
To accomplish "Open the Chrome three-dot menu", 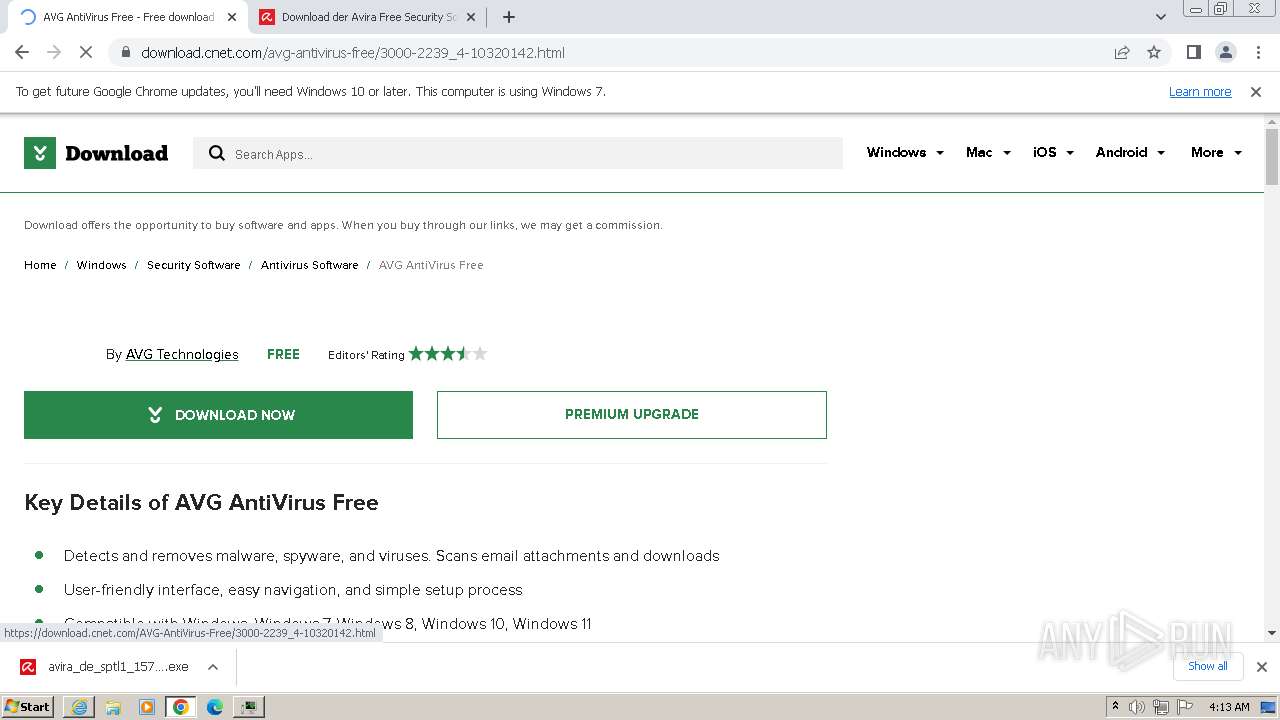I will pos(1257,52).
